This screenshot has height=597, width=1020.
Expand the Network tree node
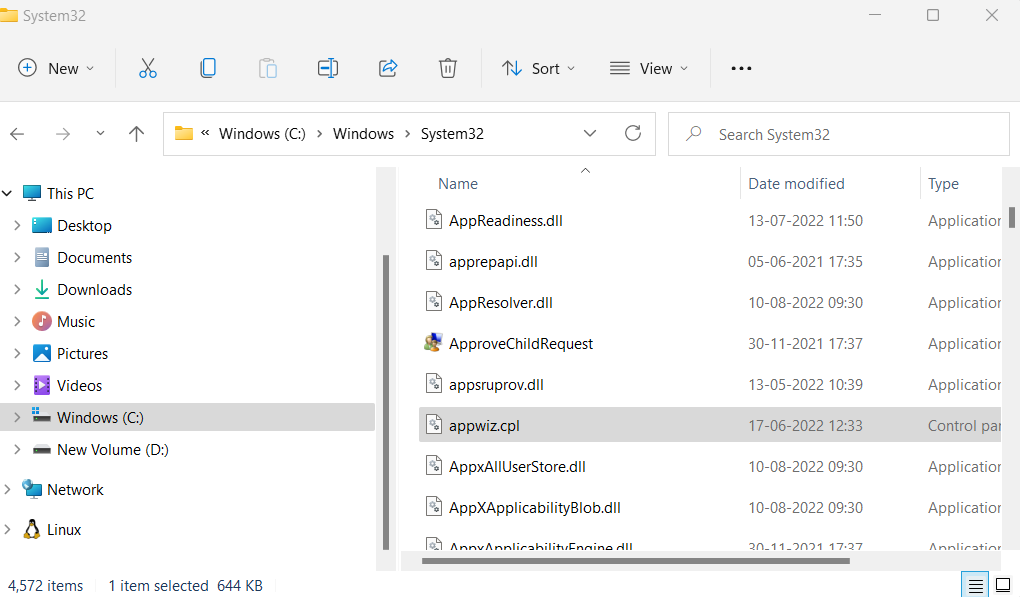[7, 489]
